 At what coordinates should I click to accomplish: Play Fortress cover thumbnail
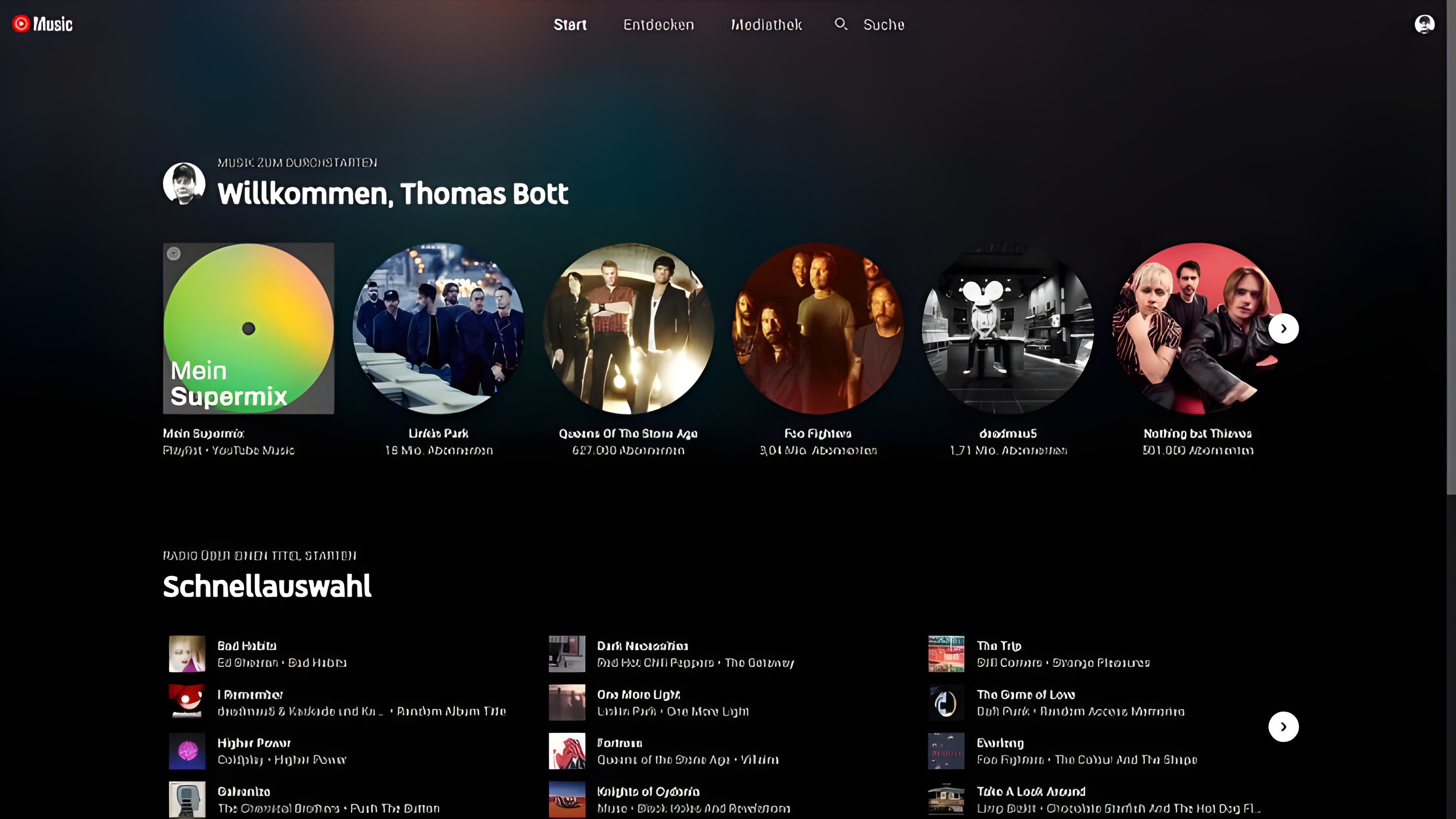tap(567, 751)
